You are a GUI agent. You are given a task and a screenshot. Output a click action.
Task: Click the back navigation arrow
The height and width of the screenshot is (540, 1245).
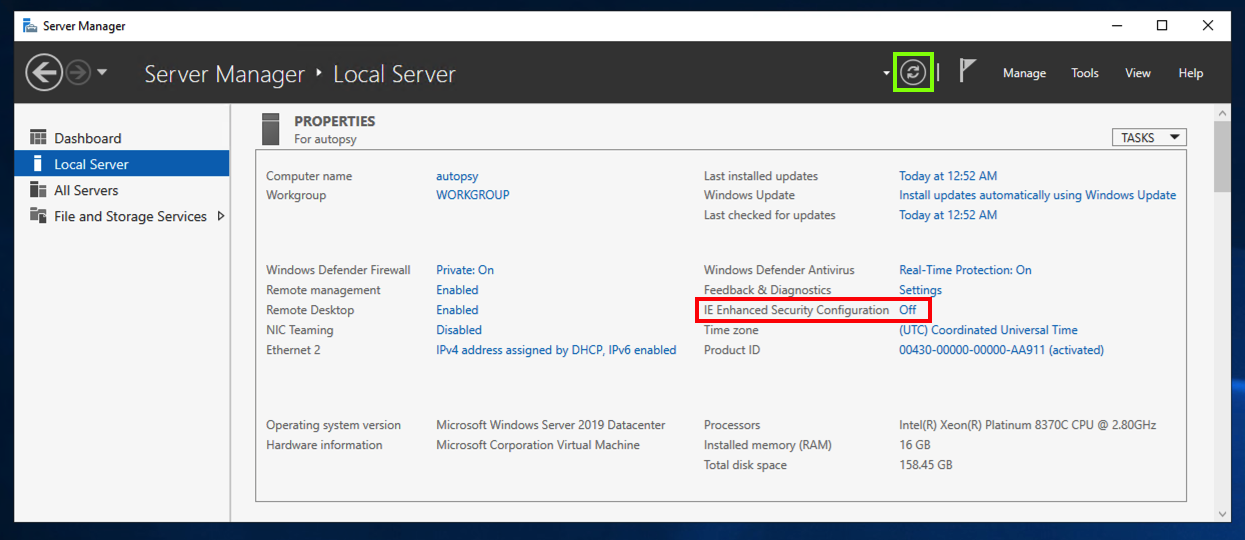43,73
